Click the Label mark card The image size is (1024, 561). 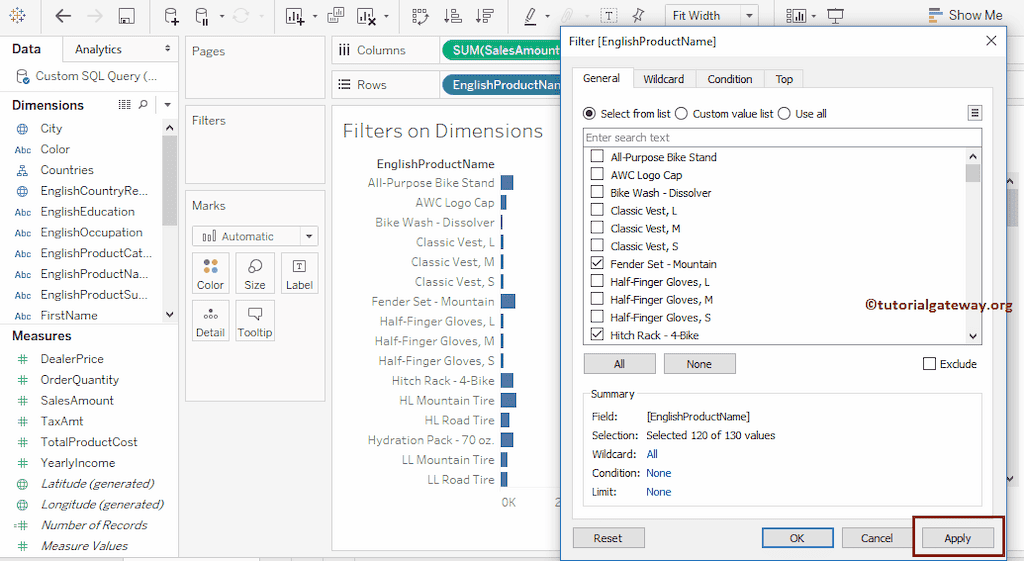pos(299,274)
